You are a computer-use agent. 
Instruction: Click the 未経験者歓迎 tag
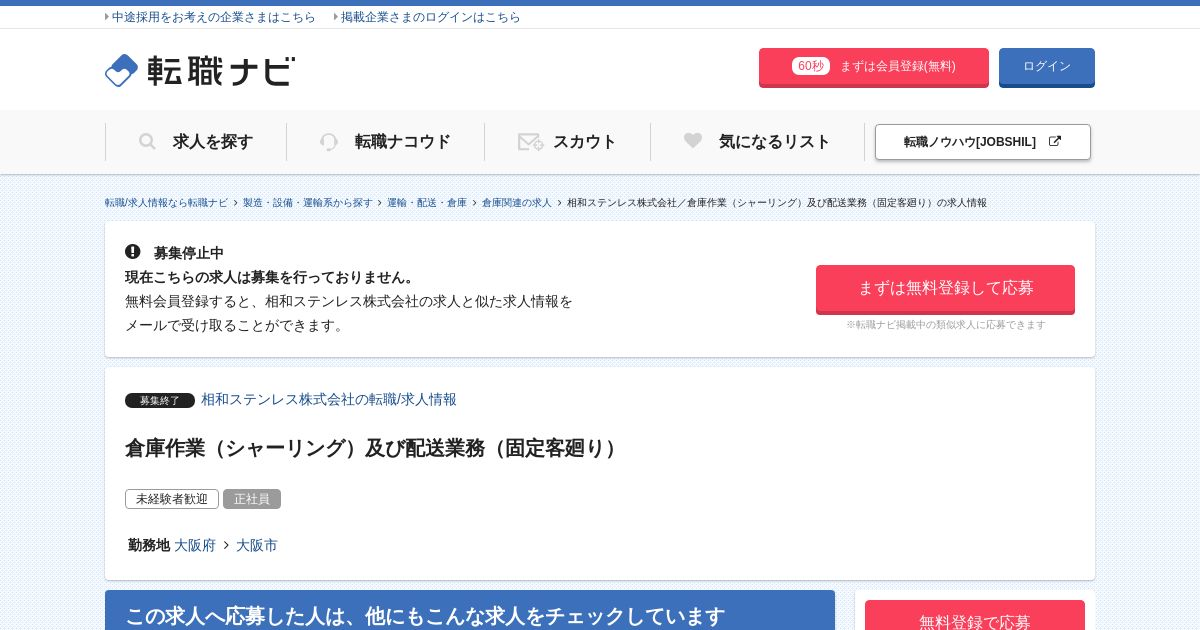coord(172,499)
